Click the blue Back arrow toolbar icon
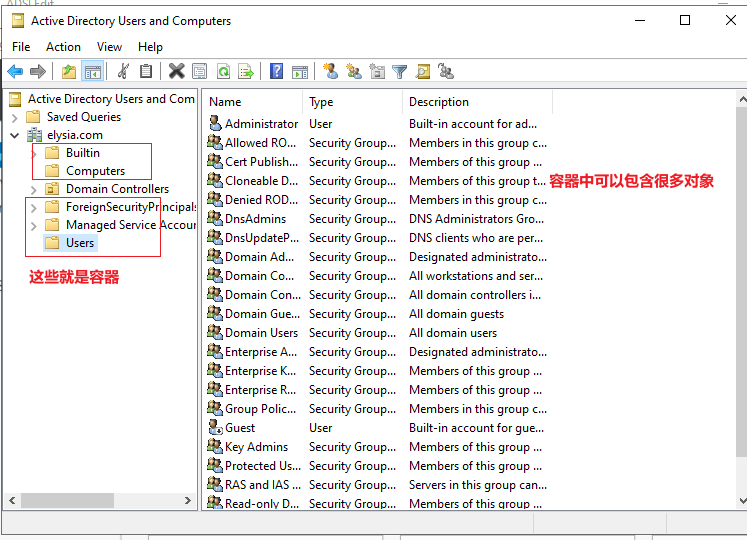Image resolution: width=747 pixels, height=540 pixels. [15, 71]
